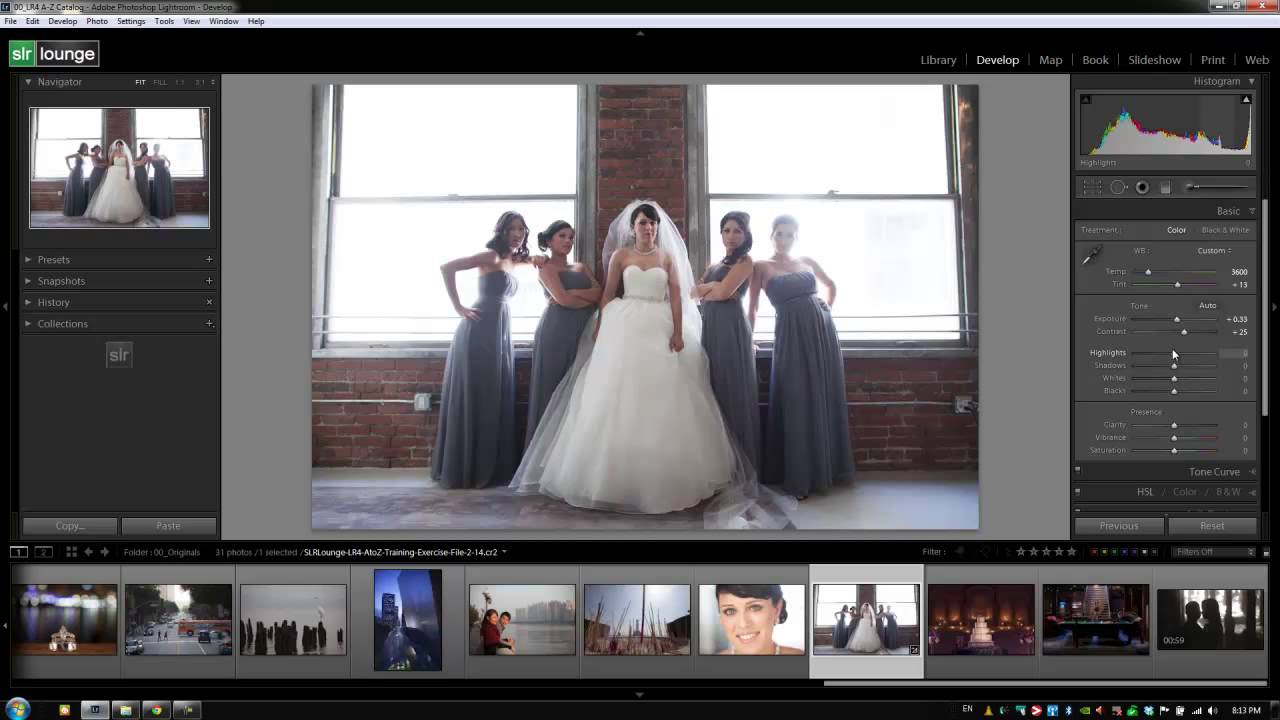Open the Filters Off dropdown

pos(1214,552)
